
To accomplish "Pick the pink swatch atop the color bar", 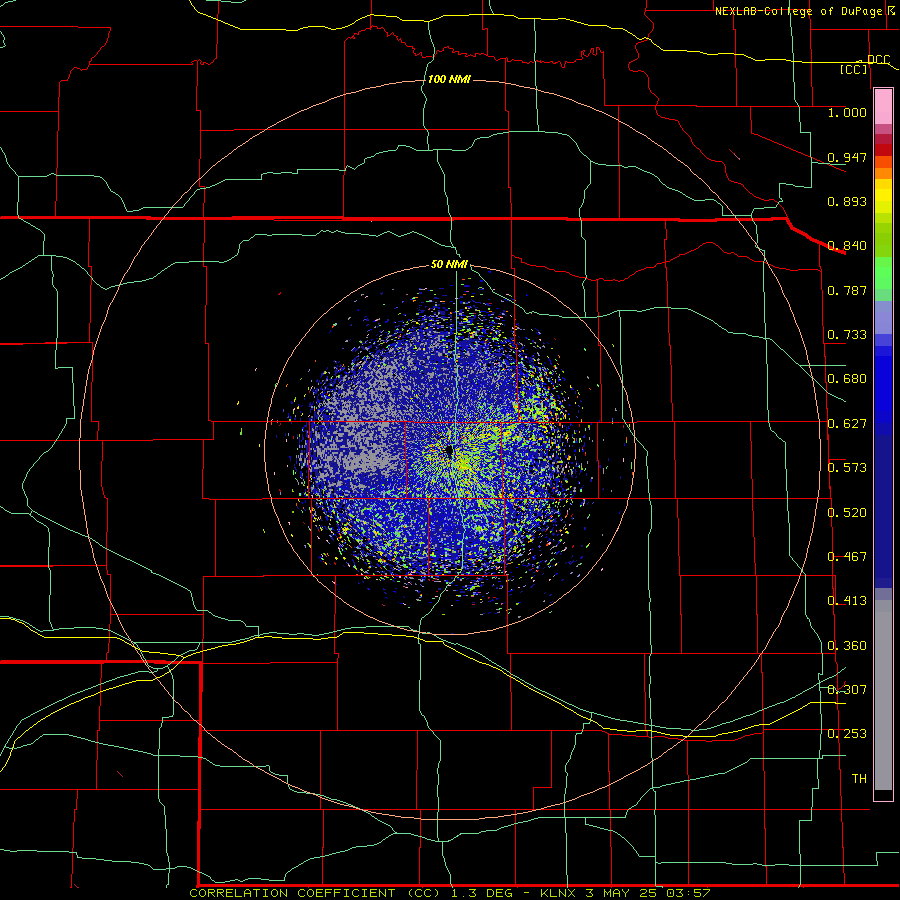I will (x=883, y=106).
